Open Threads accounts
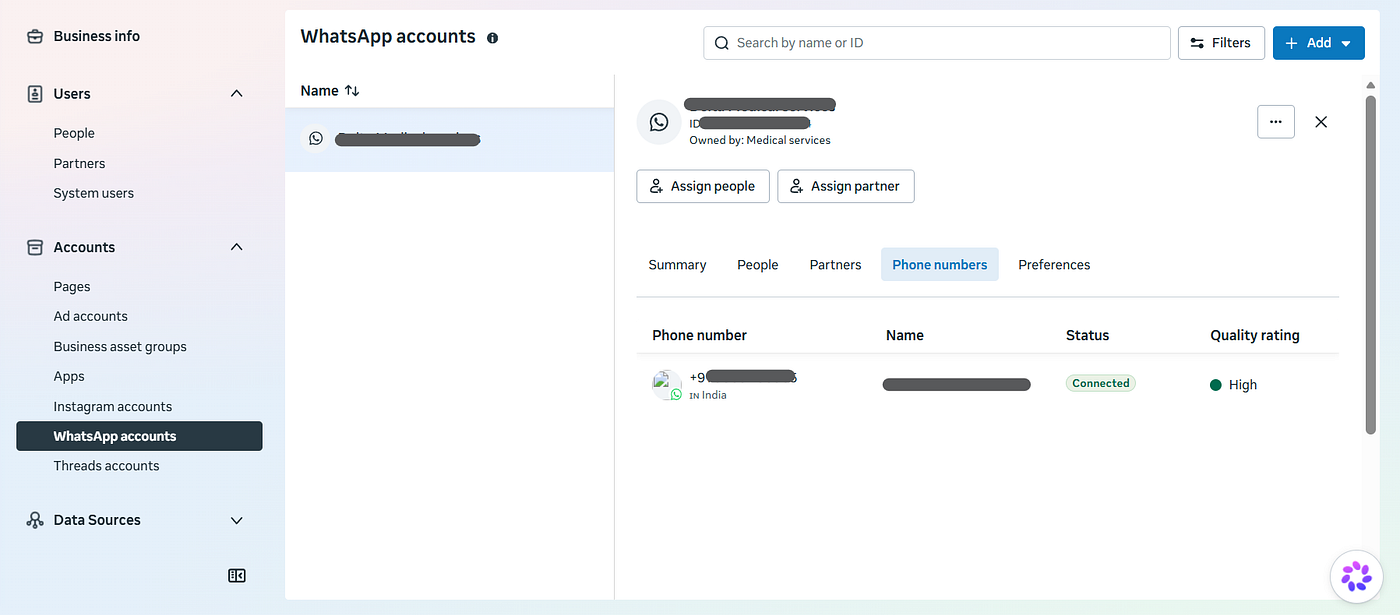This screenshot has width=1400, height=615. (106, 466)
